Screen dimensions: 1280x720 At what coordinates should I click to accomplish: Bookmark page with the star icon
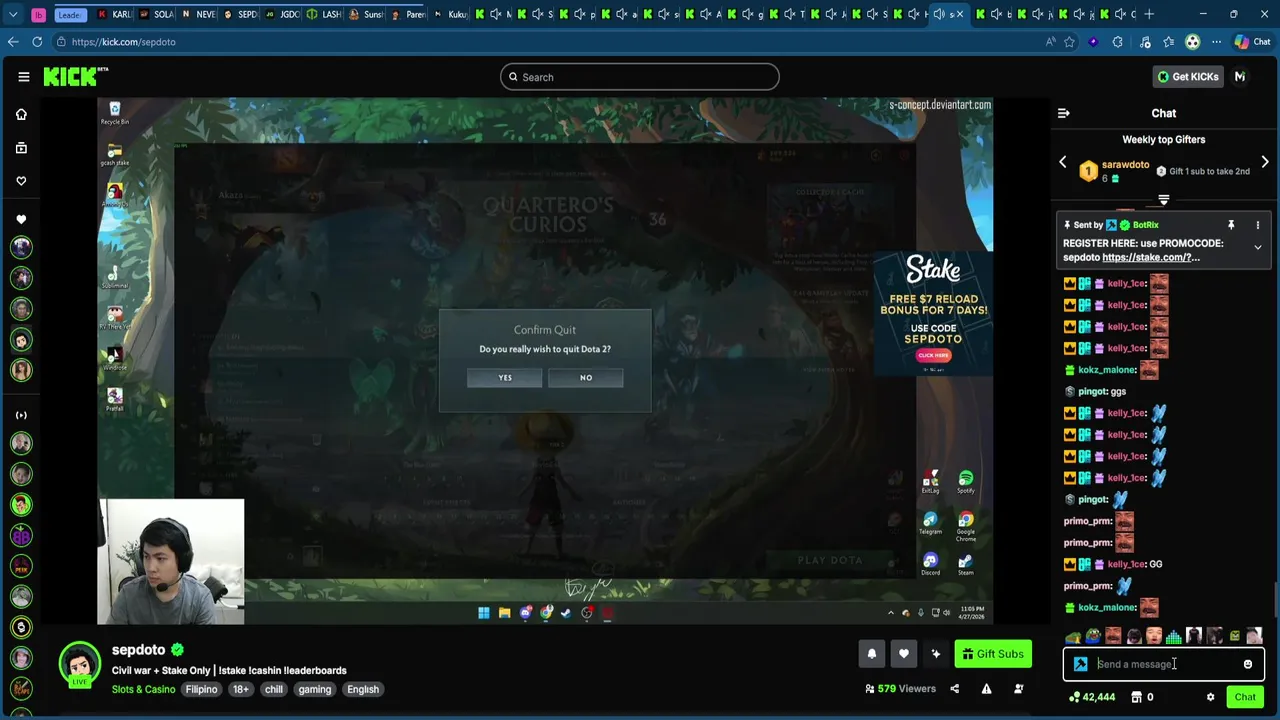pyautogui.click(x=1069, y=42)
